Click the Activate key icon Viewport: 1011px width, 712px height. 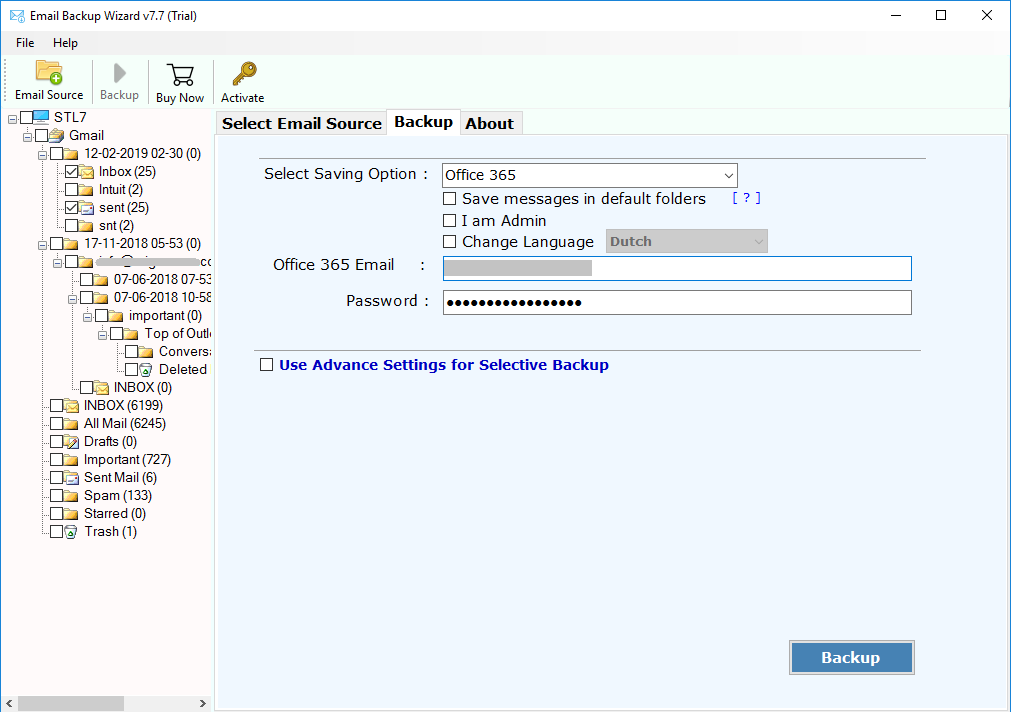(x=244, y=74)
